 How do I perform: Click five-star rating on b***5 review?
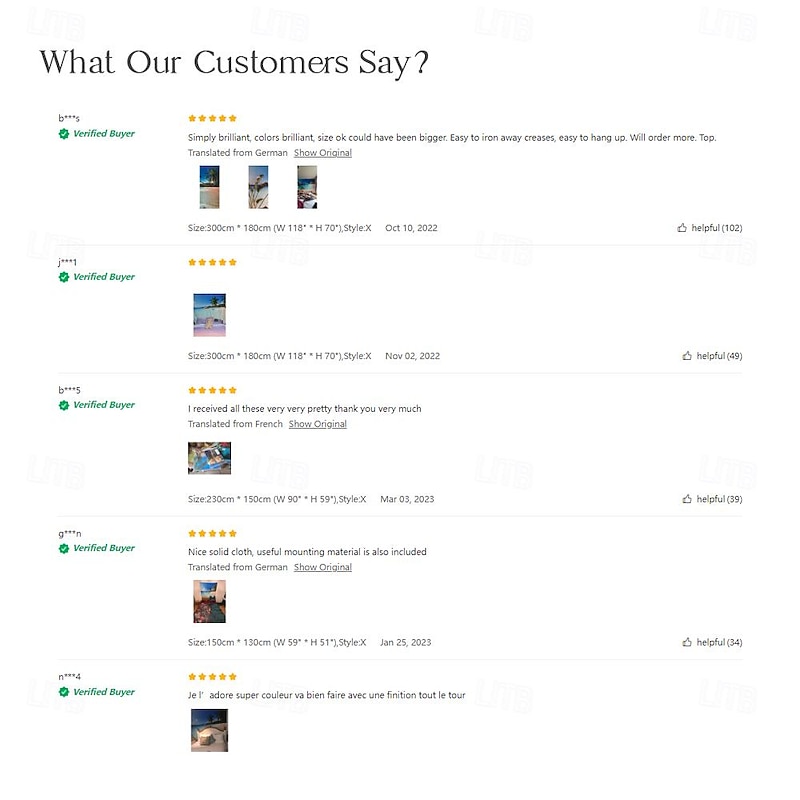pos(213,390)
